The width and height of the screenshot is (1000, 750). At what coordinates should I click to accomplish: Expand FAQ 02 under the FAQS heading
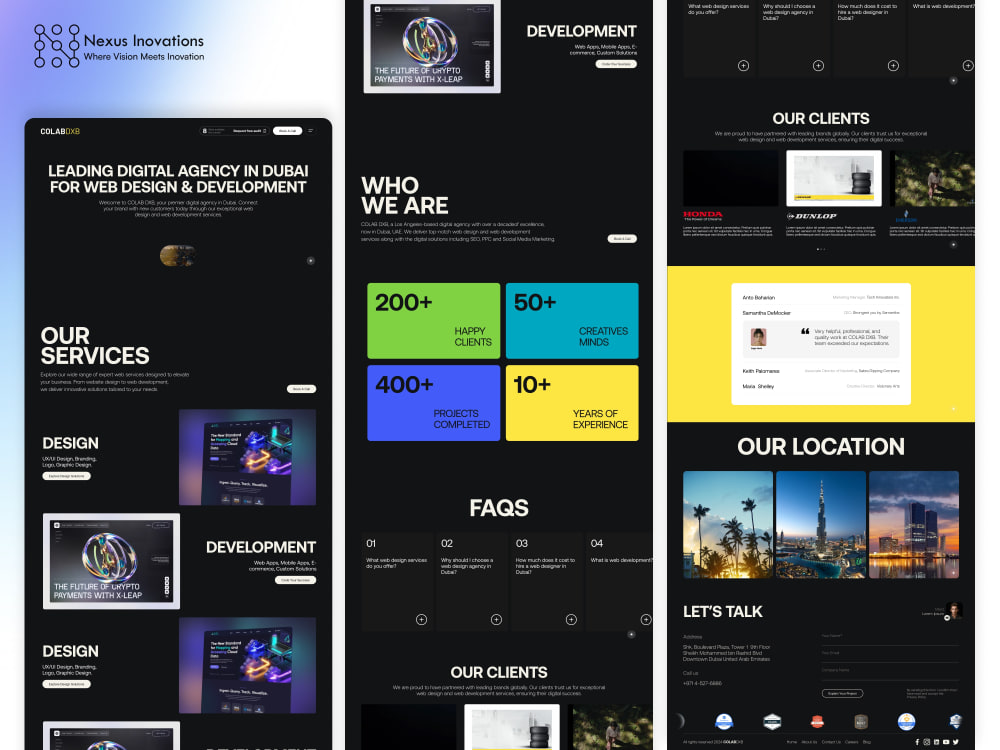pyautogui.click(x=496, y=619)
